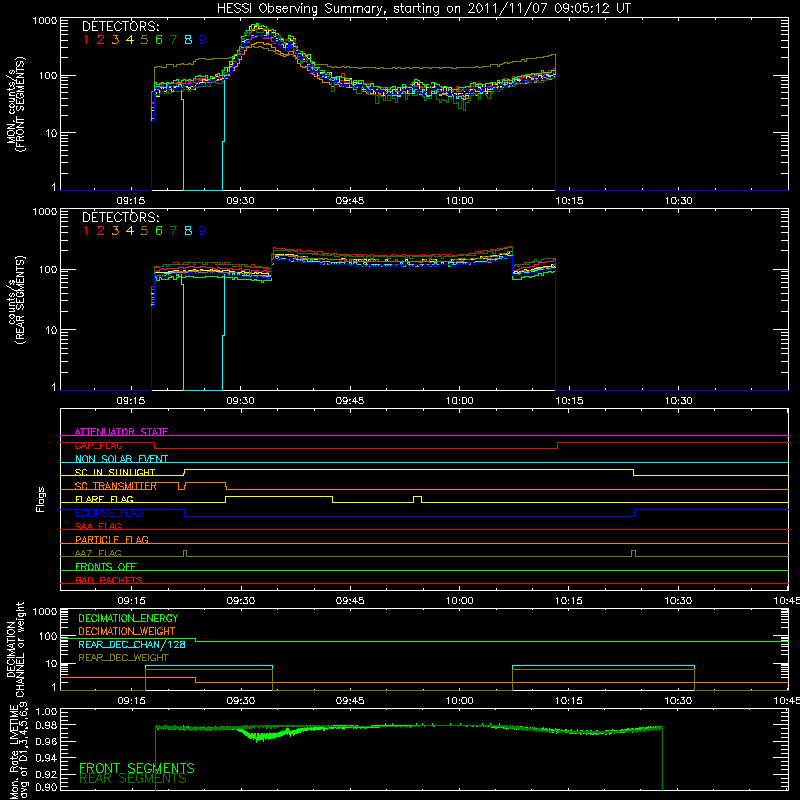
Task: Click 09:45 tick label under rear segments plot
Action: click(x=350, y=401)
